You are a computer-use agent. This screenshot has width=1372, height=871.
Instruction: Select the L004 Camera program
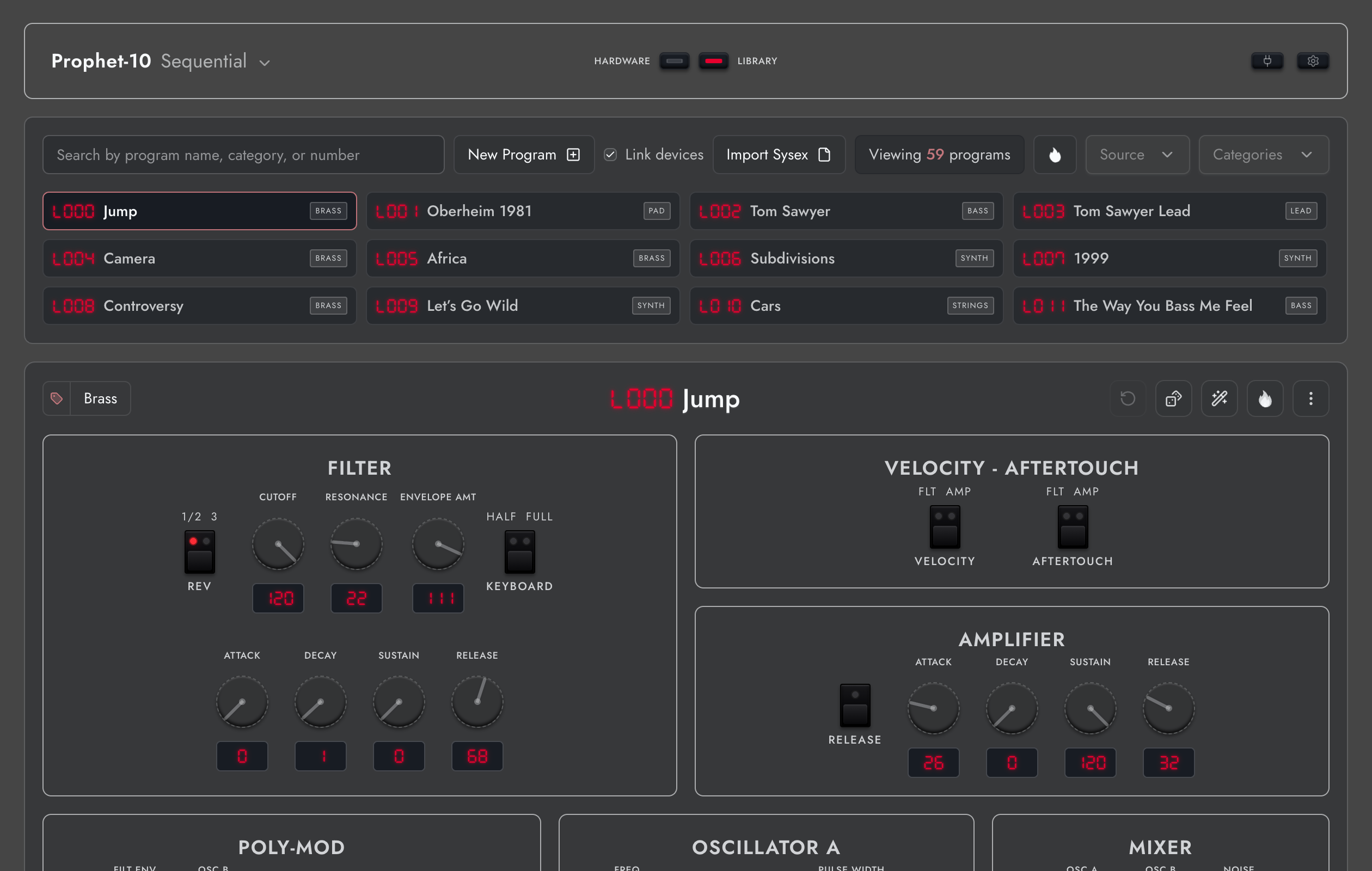(199, 258)
